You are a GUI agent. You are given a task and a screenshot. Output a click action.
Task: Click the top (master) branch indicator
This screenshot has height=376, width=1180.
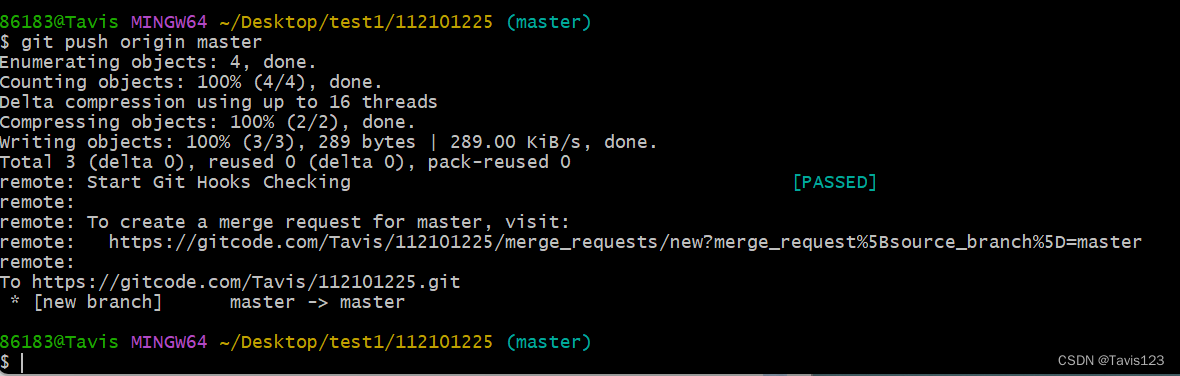(549, 23)
